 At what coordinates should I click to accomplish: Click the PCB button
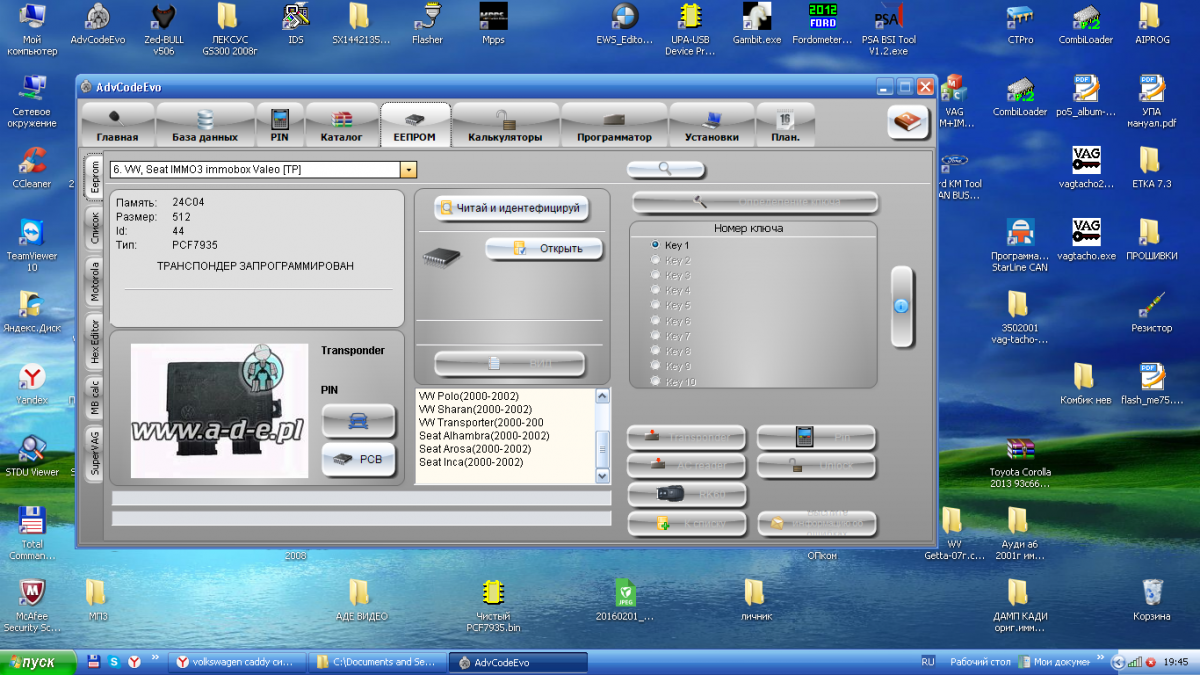click(359, 460)
